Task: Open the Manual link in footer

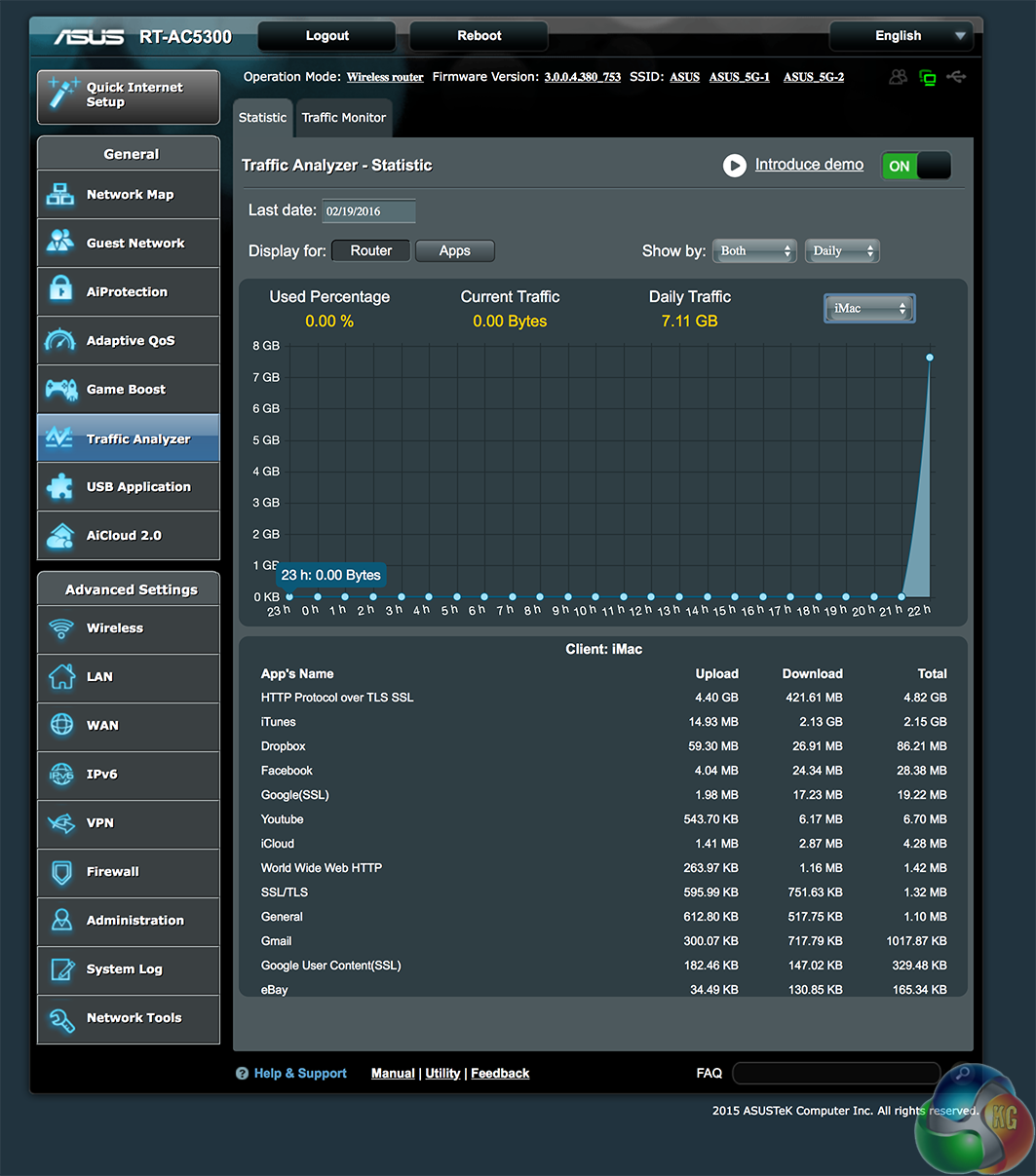Action: click(393, 1074)
